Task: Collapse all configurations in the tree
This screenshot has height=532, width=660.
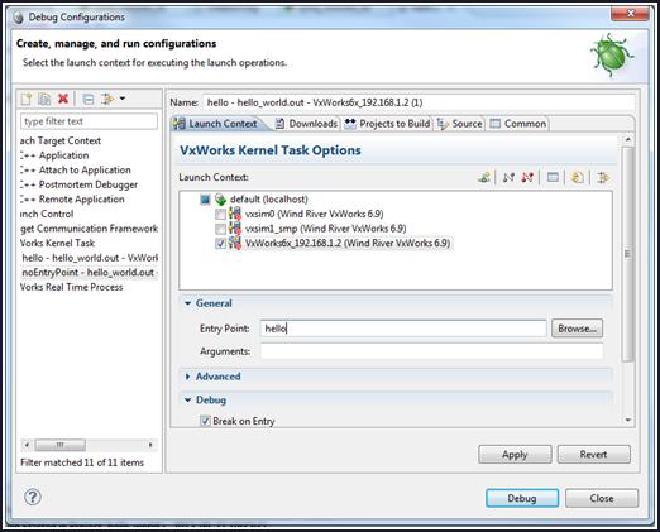Action: pos(88,99)
